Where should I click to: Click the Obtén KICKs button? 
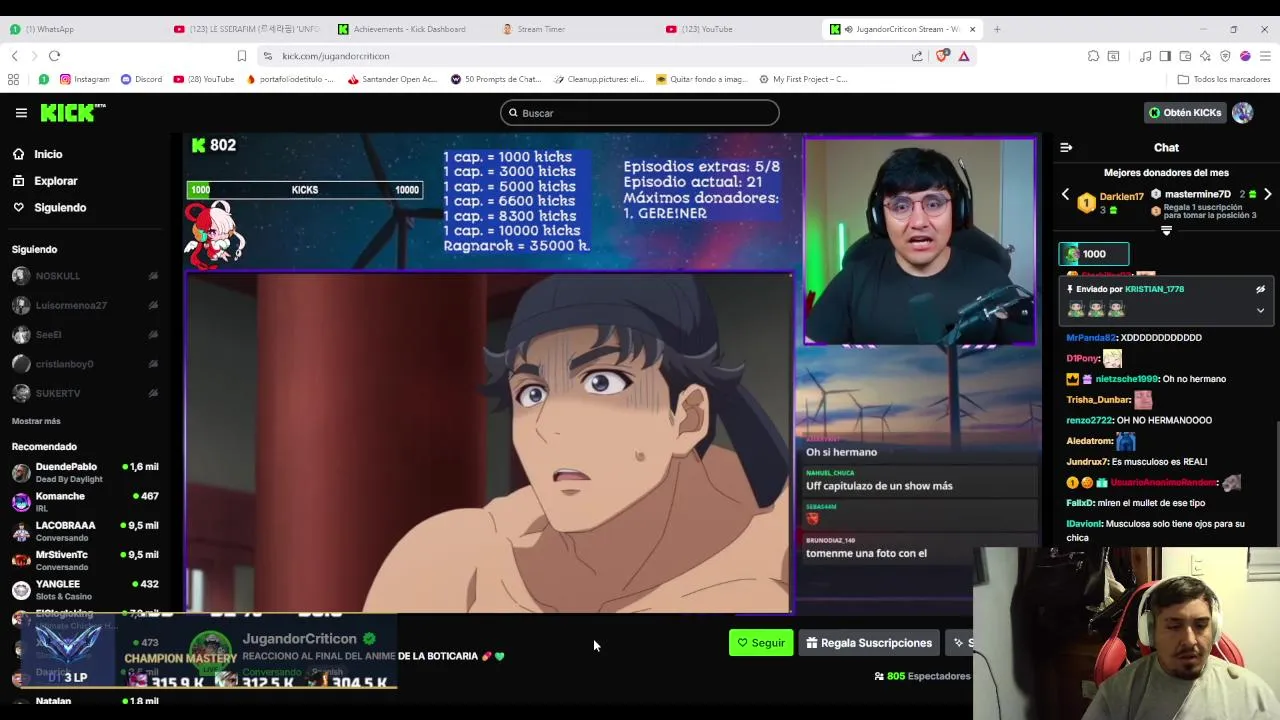pos(1185,113)
